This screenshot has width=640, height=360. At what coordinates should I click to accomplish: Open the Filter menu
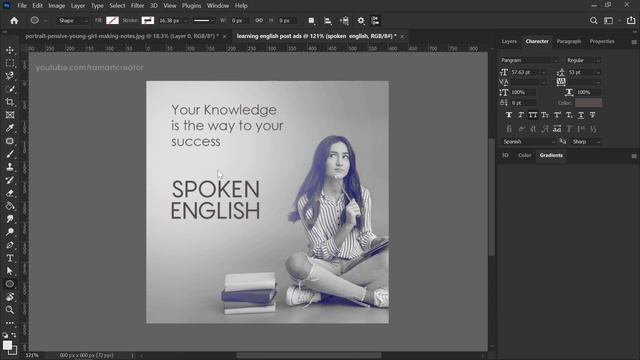(x=138, y=6)
